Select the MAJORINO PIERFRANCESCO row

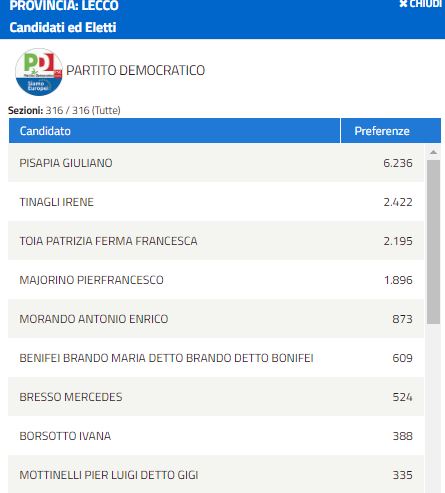[x=216, y=280]
